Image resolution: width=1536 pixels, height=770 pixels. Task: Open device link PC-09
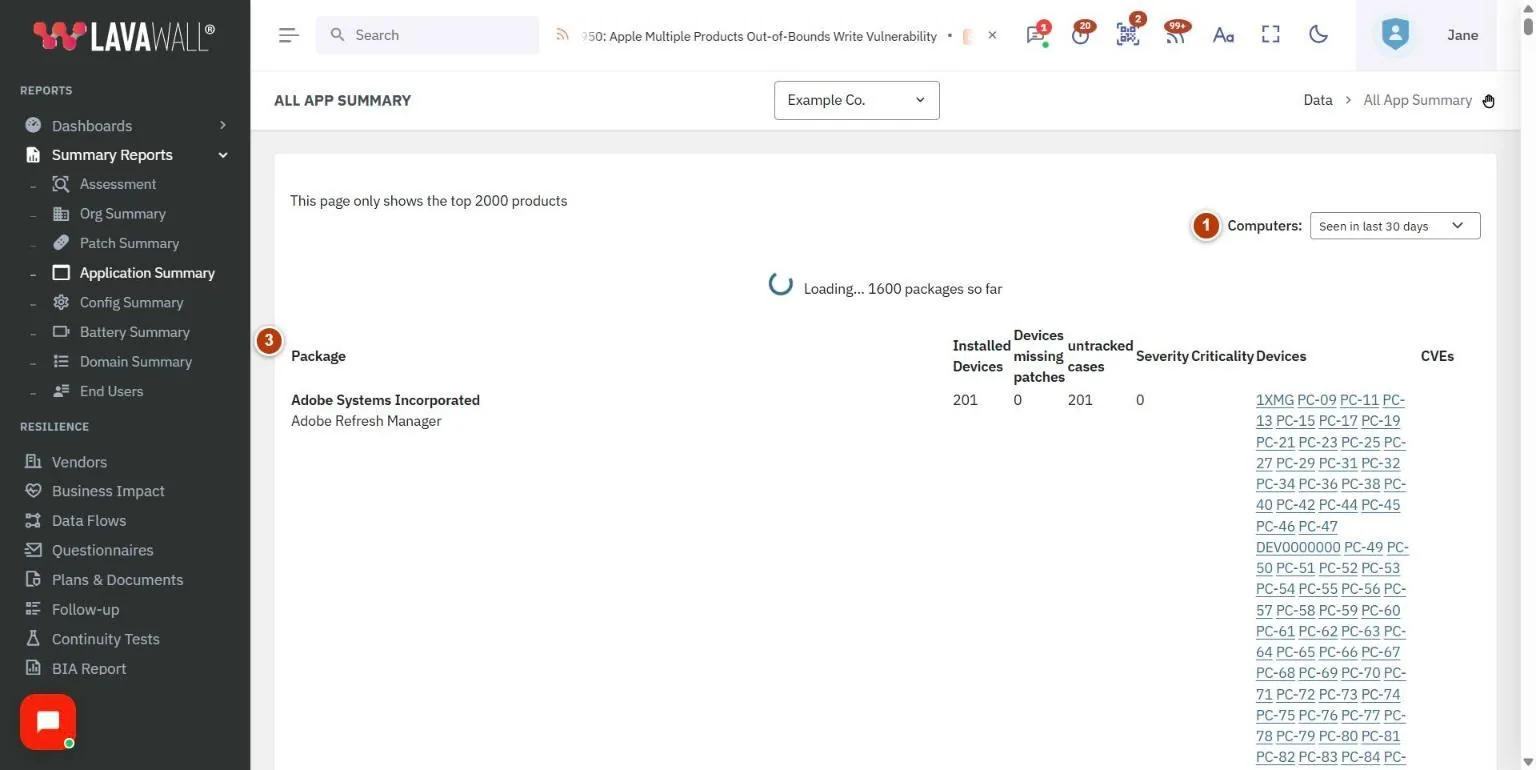tap(1317, 400)
